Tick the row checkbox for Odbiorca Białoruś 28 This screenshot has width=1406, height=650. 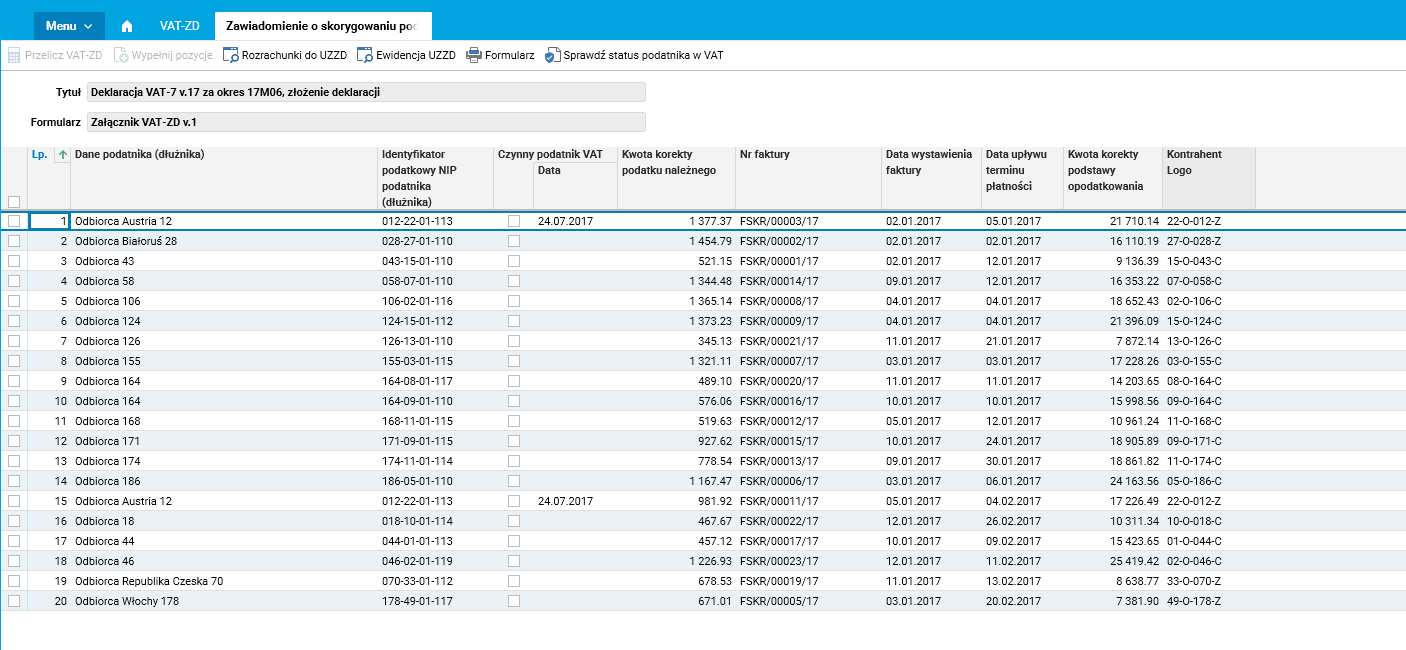click(14, 241)
